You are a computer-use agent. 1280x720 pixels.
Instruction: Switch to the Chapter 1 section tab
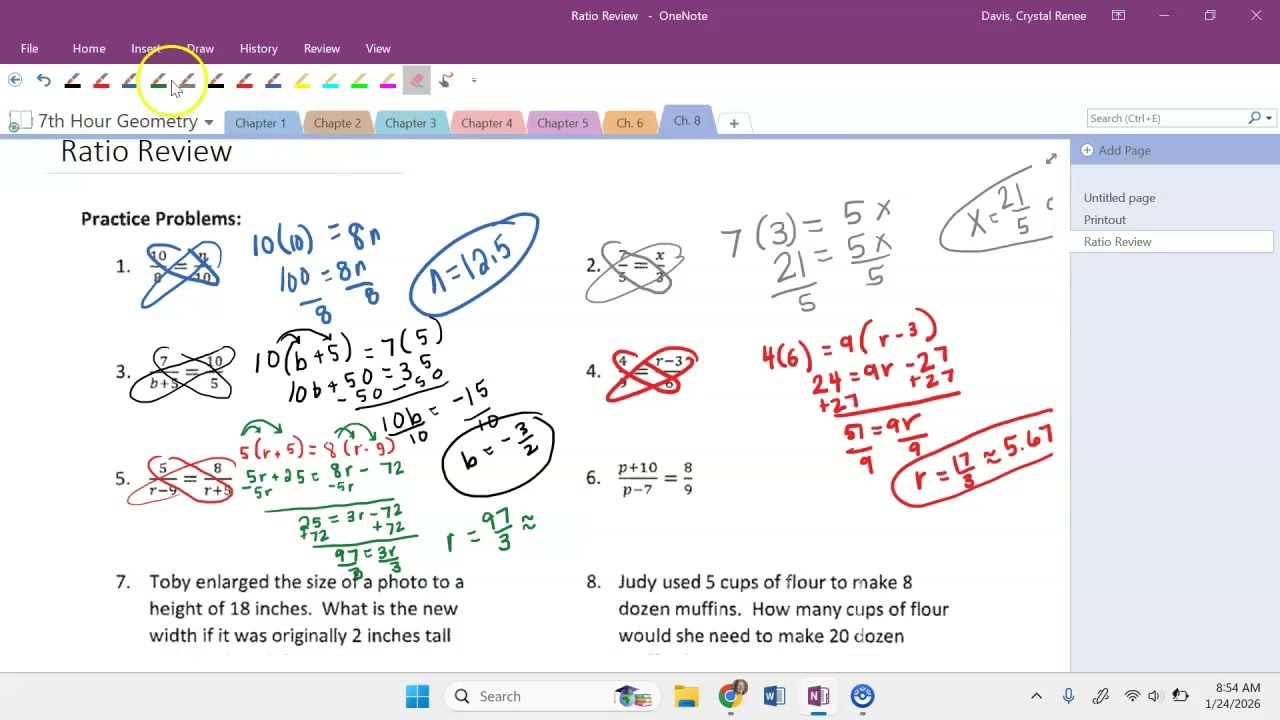click(261, 123)
